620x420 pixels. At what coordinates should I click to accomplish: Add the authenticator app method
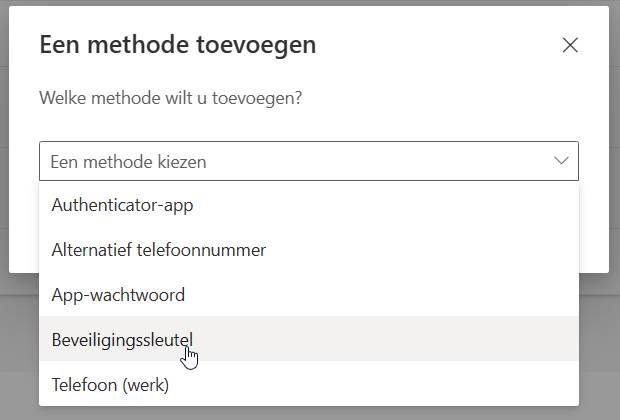coord(309,205)
